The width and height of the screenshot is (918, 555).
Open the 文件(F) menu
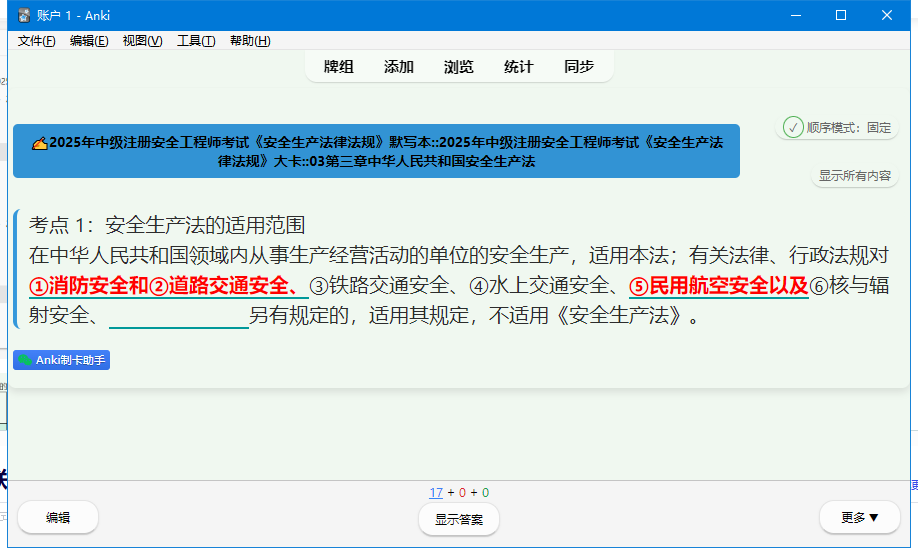[x=36, y=40]
